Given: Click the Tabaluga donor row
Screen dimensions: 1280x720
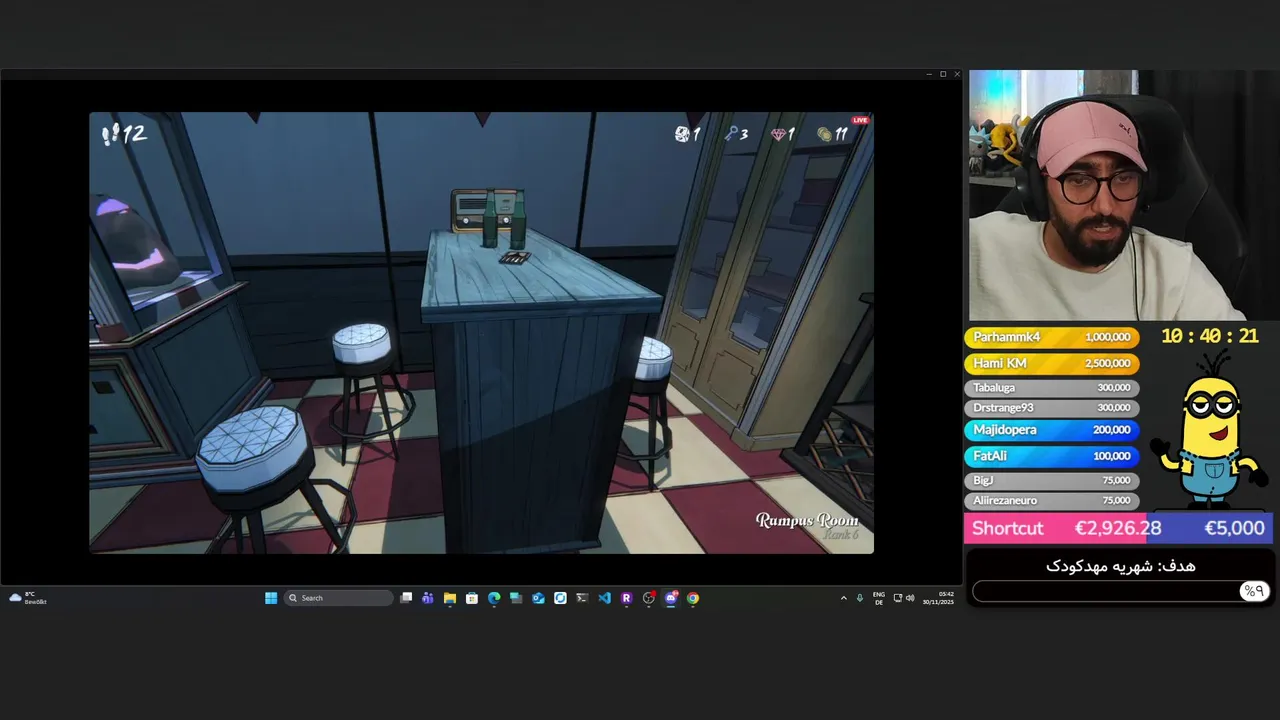Looking at the screenshot, I should [1051, 387].
